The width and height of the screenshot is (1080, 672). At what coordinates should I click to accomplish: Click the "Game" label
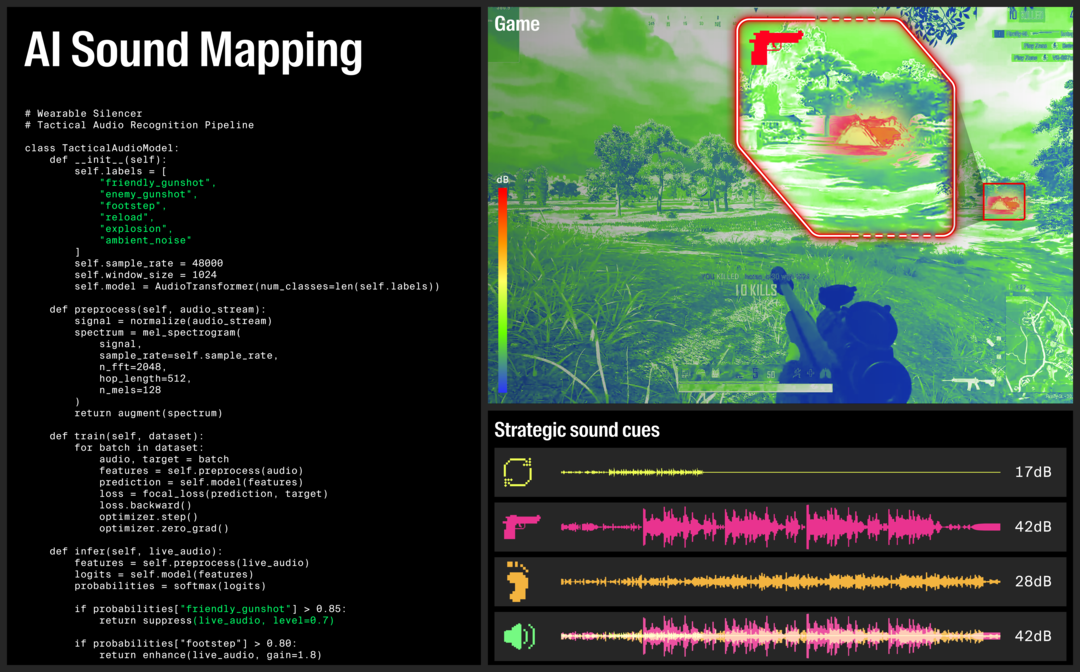[x=517, y=24]
